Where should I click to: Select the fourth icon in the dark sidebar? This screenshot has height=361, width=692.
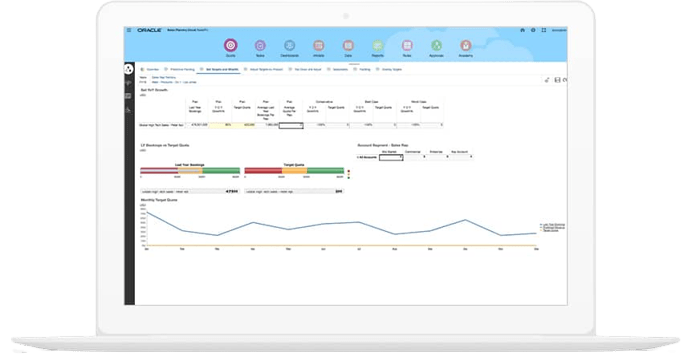128,109
